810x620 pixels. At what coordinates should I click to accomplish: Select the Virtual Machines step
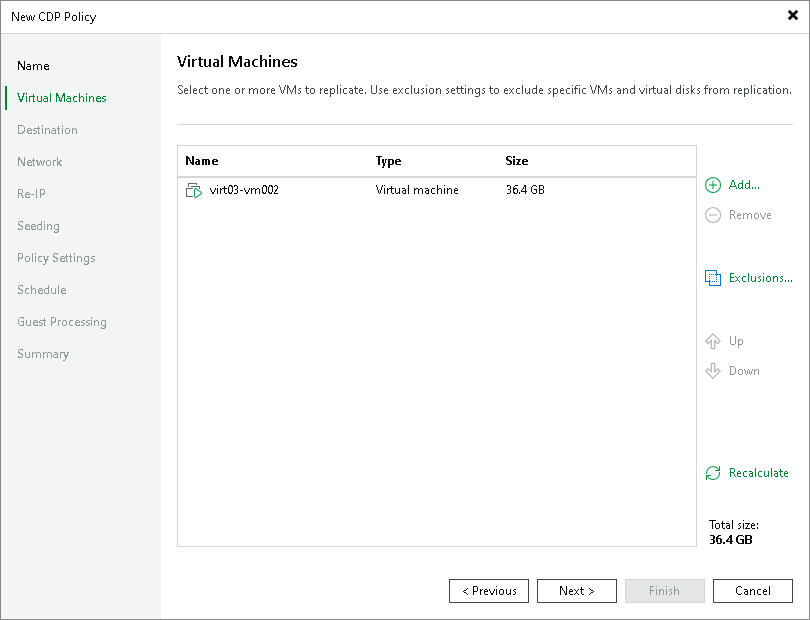[61, 98]
